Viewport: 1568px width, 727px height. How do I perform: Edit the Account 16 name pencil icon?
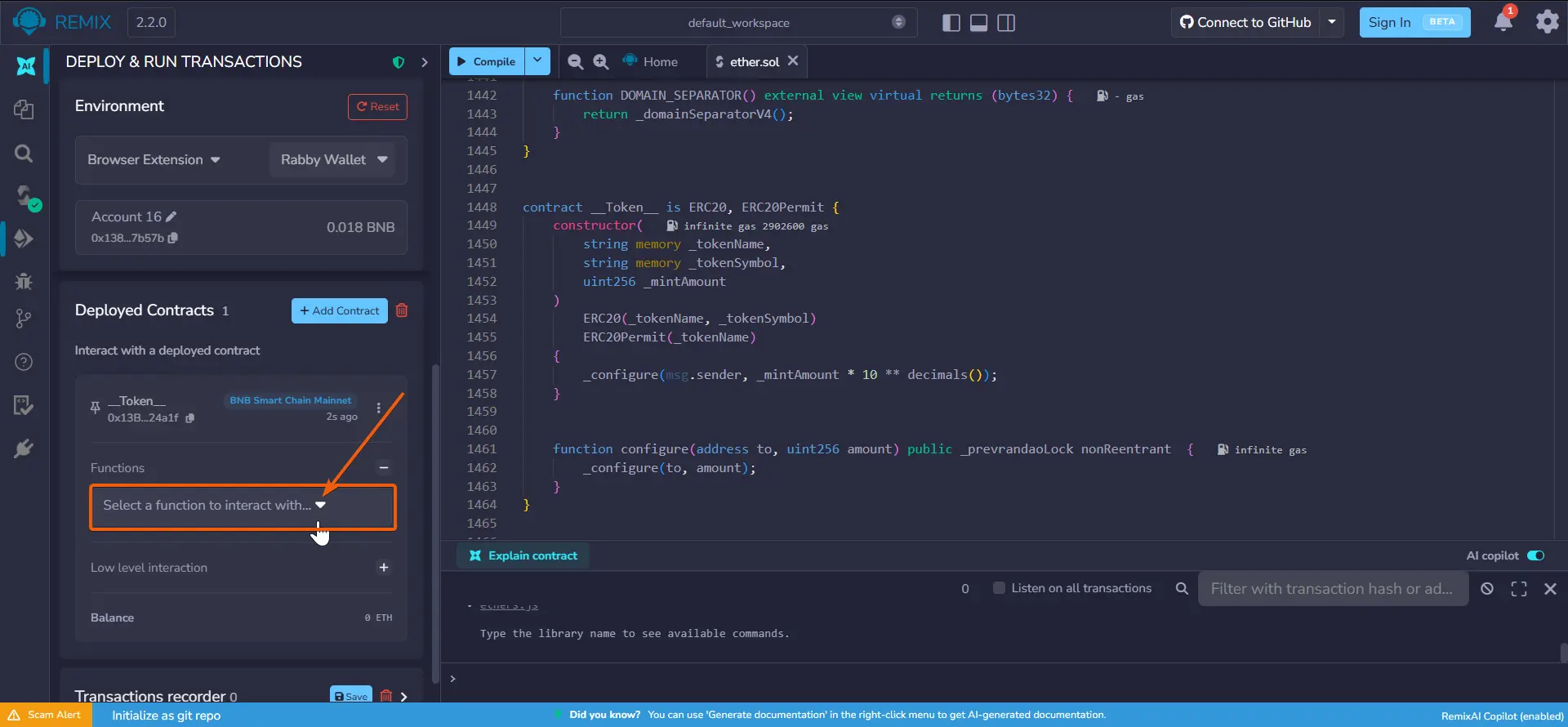tap(171, 216)
